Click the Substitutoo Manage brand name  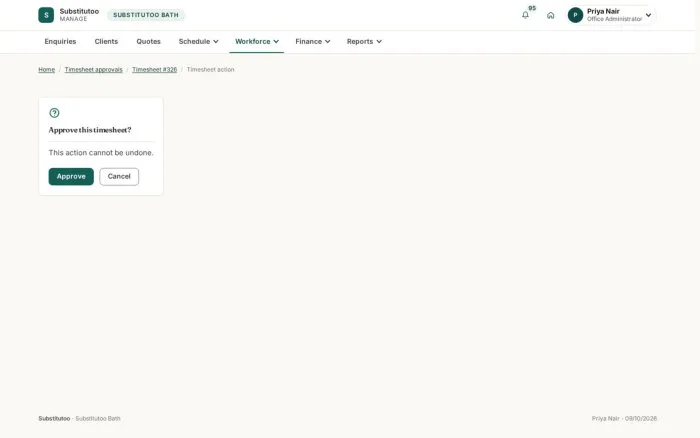[x=79, y=15]
